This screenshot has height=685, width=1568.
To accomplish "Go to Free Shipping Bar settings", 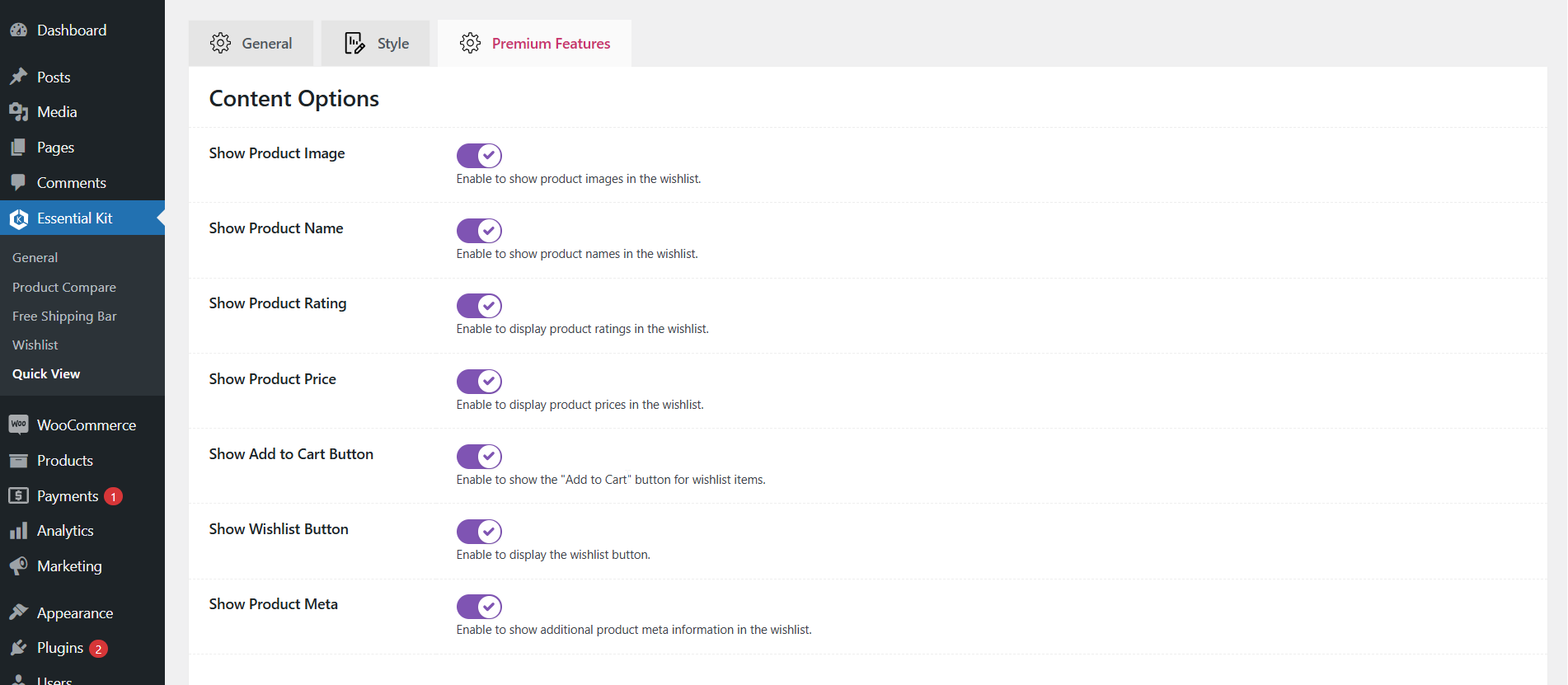I will coord(64,316).
